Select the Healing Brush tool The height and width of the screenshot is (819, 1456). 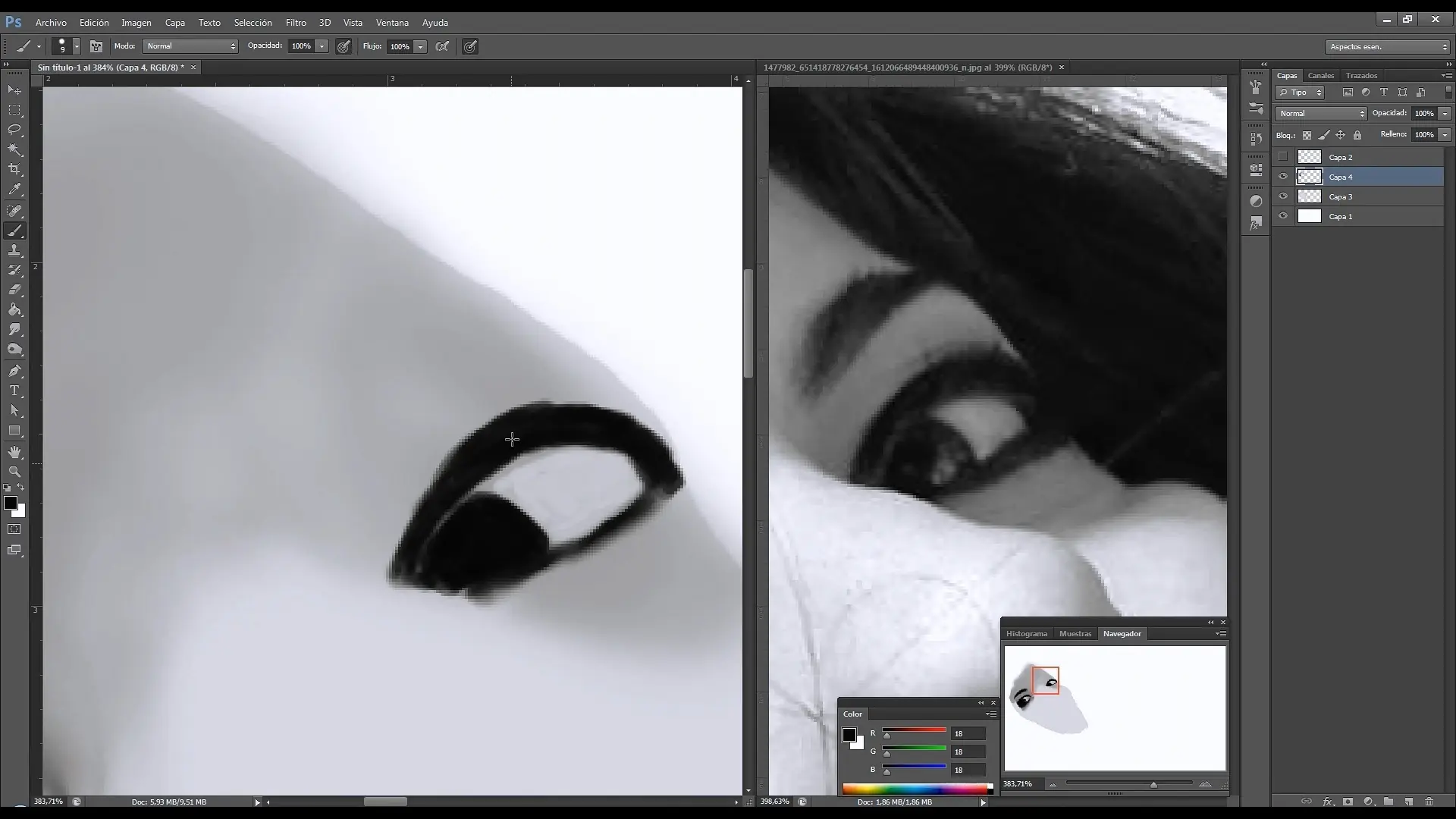pyautogui.click(x=14, y=211)
